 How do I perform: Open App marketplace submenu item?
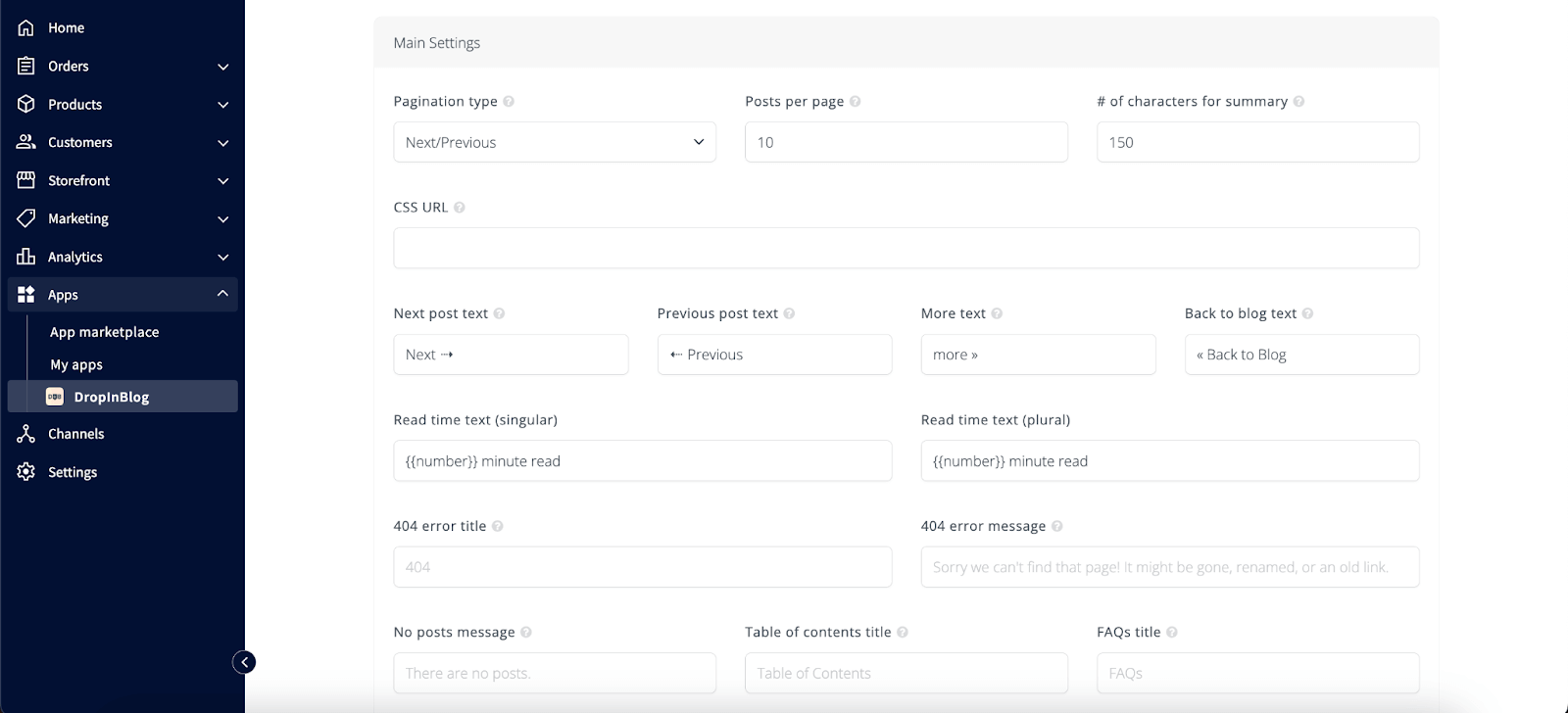(x=104, y=332)
